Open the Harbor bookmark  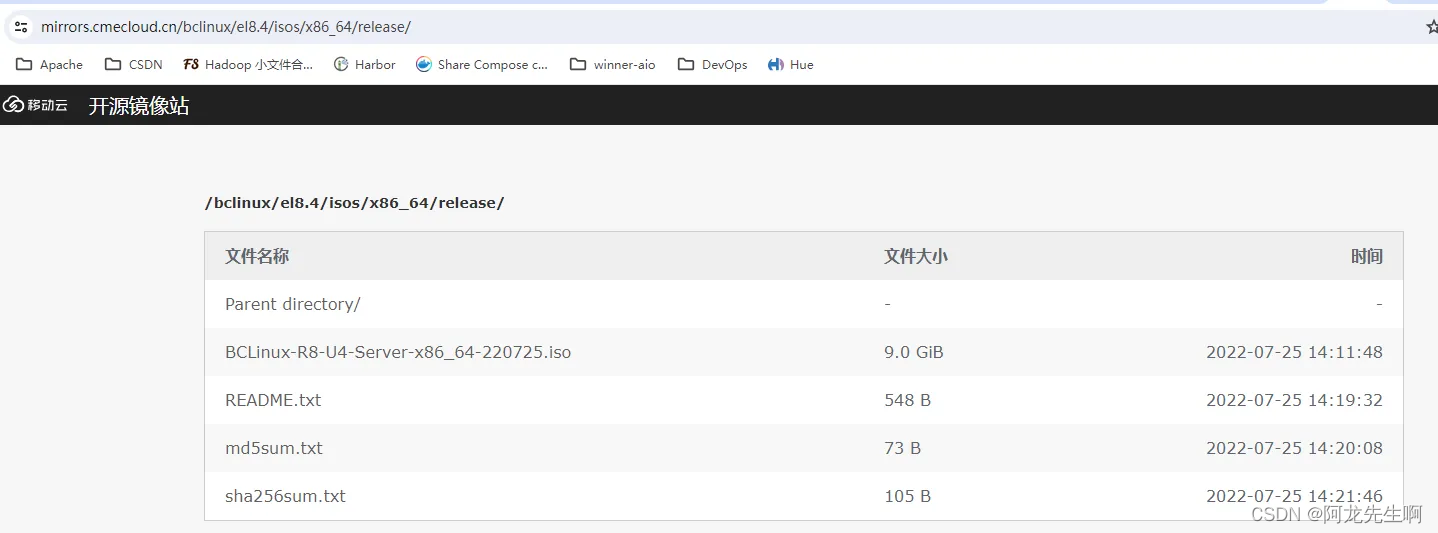(x=364, y=64)
